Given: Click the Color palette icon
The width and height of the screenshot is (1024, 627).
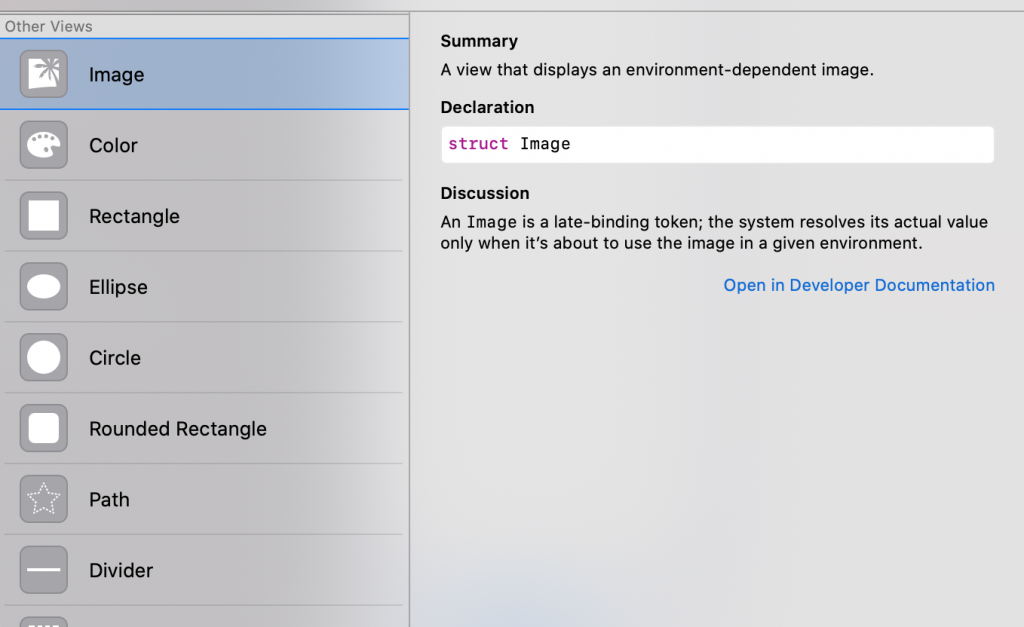Looking at the screenshot, I should coord(44,145).
